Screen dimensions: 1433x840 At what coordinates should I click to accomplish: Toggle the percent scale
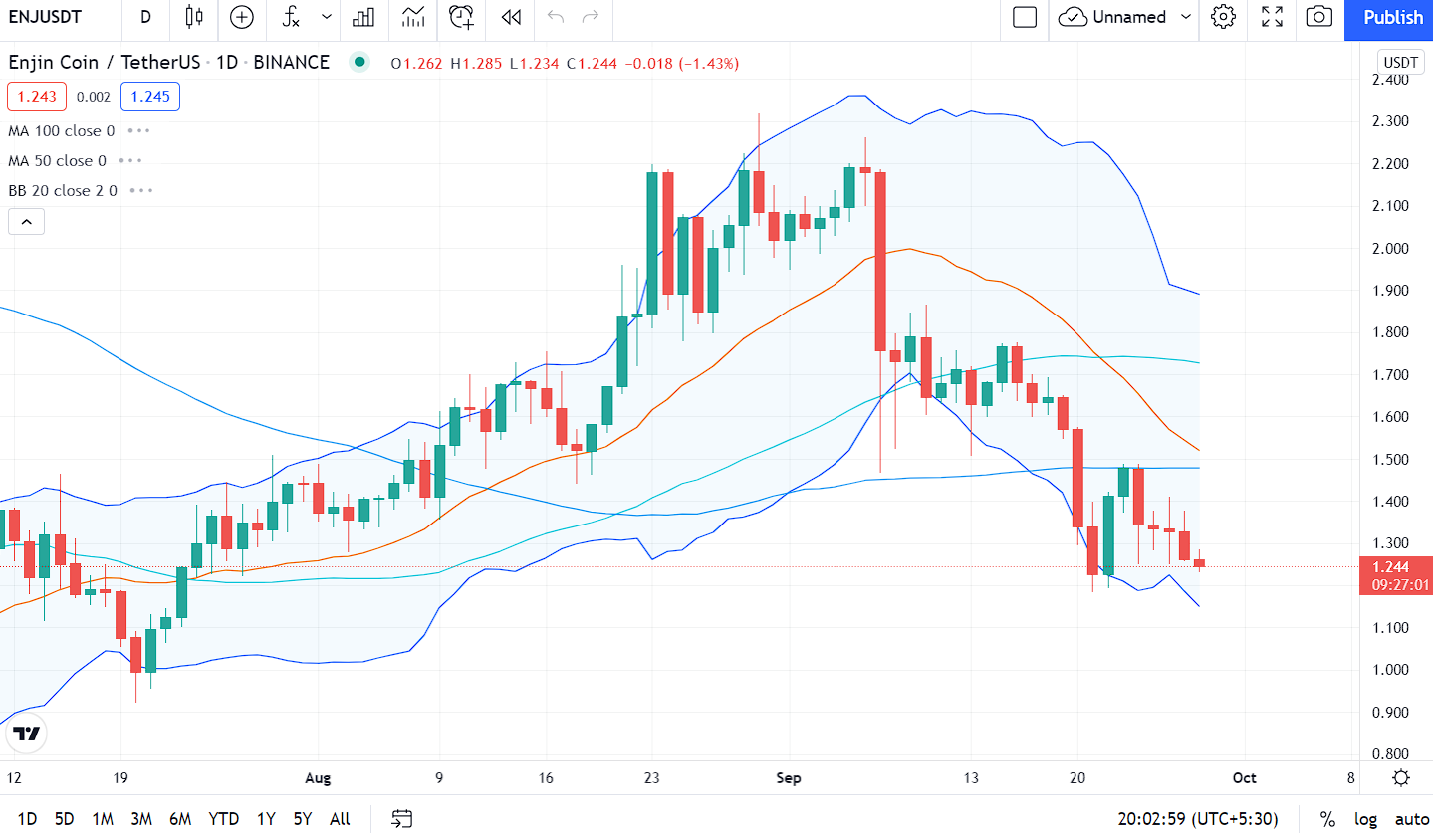point(1327,819)
